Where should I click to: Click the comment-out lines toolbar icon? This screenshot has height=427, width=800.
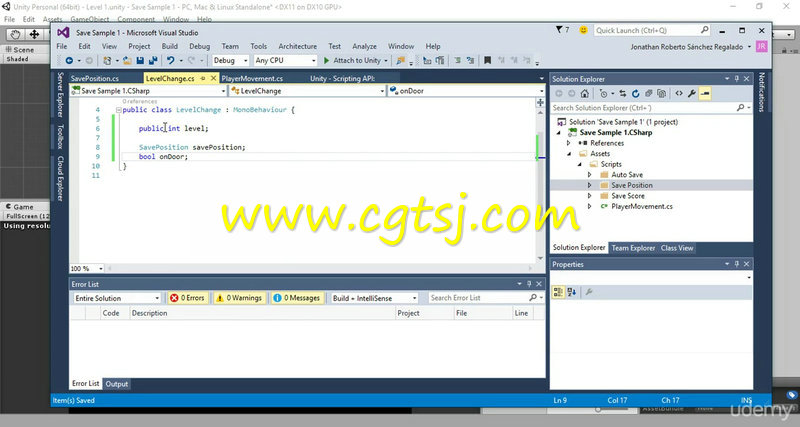coord(458,60)
